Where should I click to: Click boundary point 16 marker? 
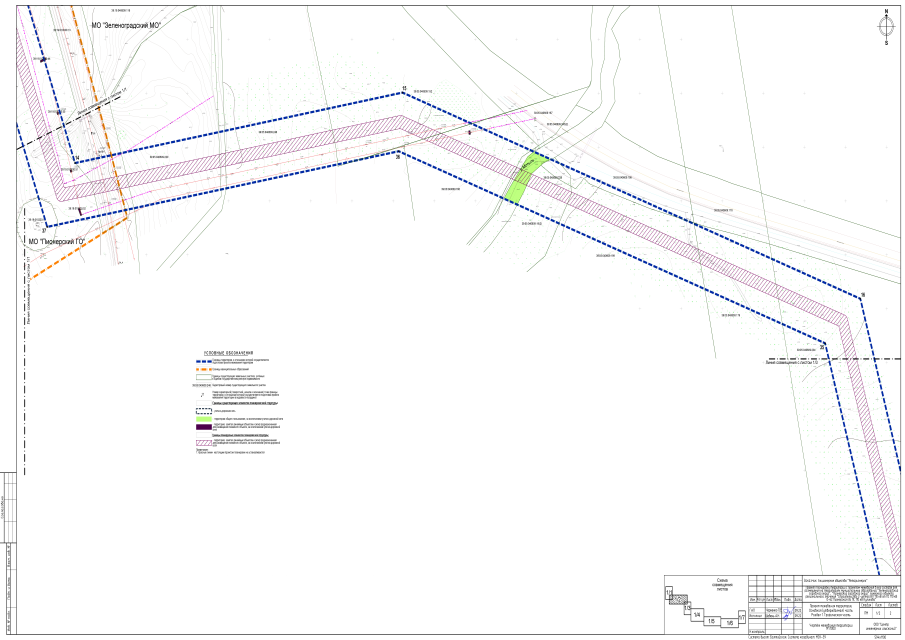pos(861,296)
